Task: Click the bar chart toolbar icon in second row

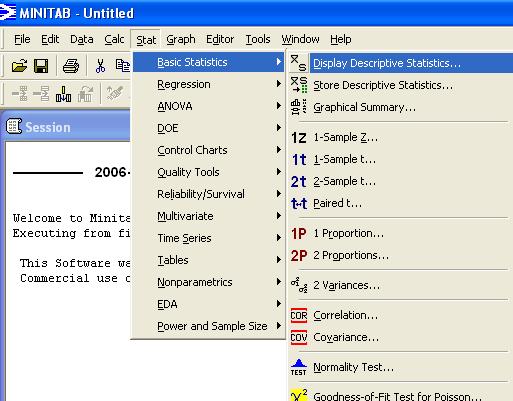Action: [63, 93]
